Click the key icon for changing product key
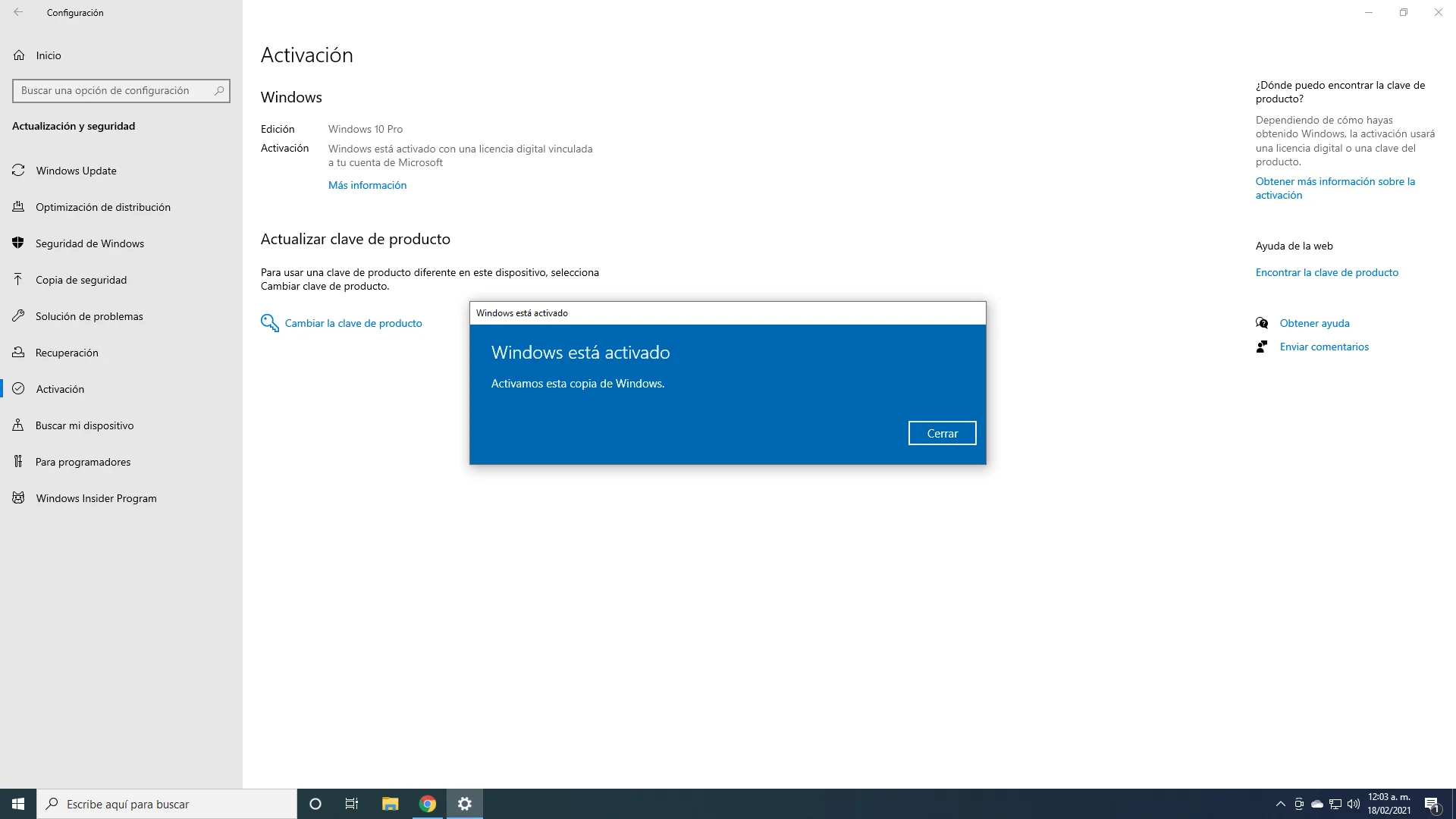 [269, 323]
